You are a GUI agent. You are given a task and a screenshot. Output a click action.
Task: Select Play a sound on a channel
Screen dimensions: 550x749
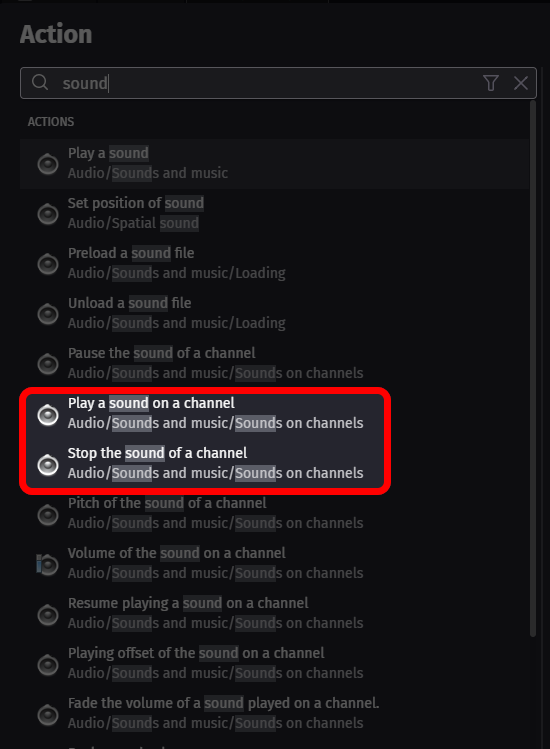tap(205, 413)
